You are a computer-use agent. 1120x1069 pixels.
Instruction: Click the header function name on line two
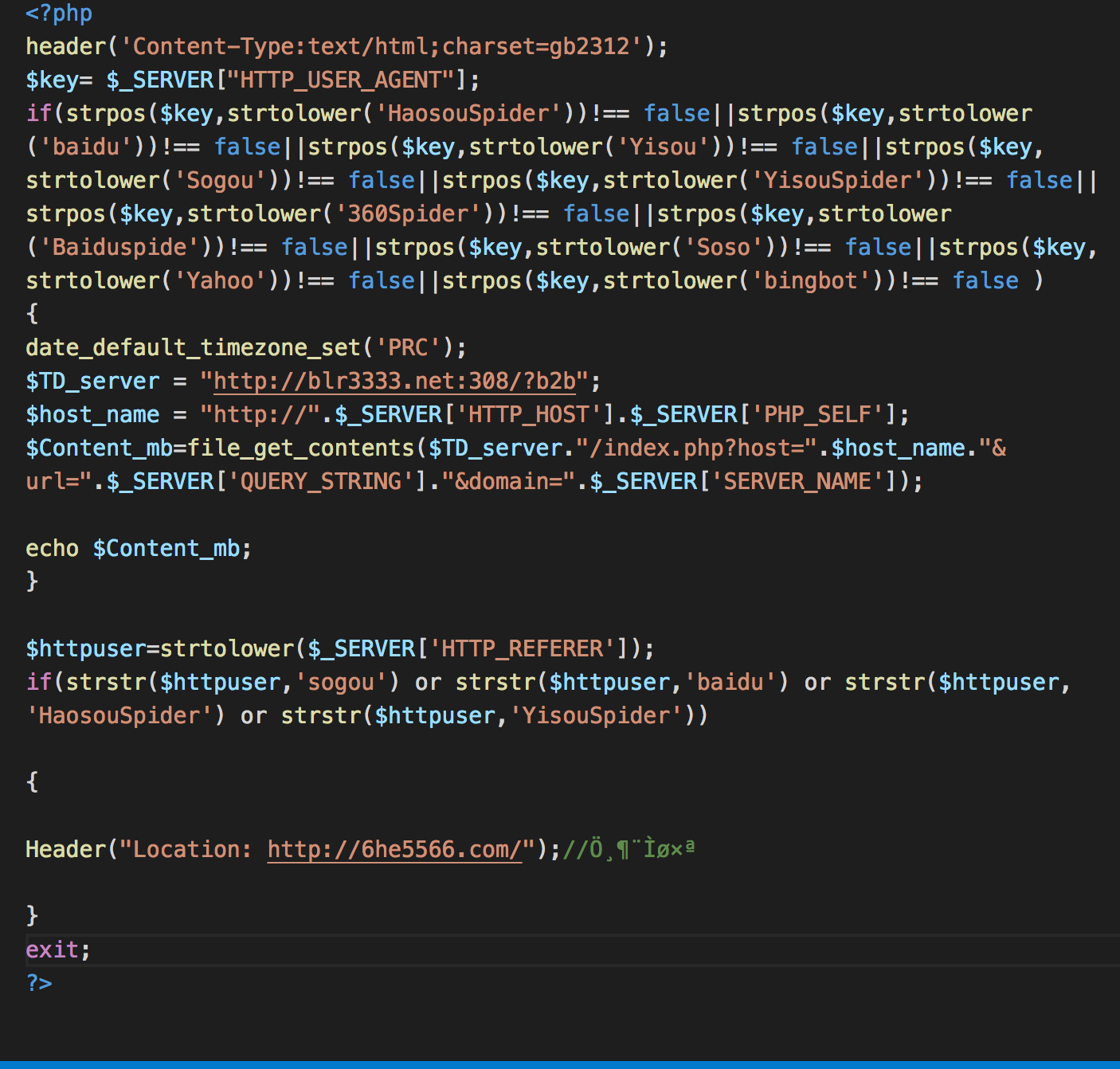pos(66,46)
